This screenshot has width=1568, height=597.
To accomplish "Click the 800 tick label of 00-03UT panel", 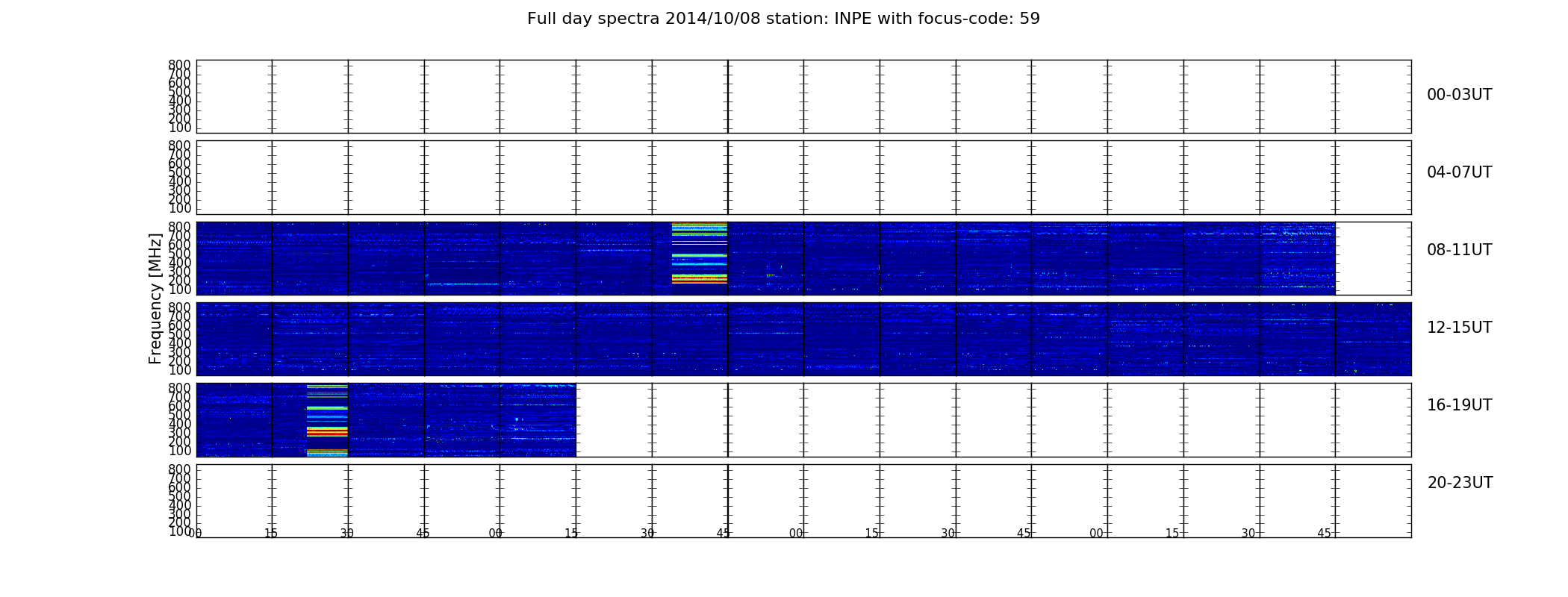I will point(179,65).
